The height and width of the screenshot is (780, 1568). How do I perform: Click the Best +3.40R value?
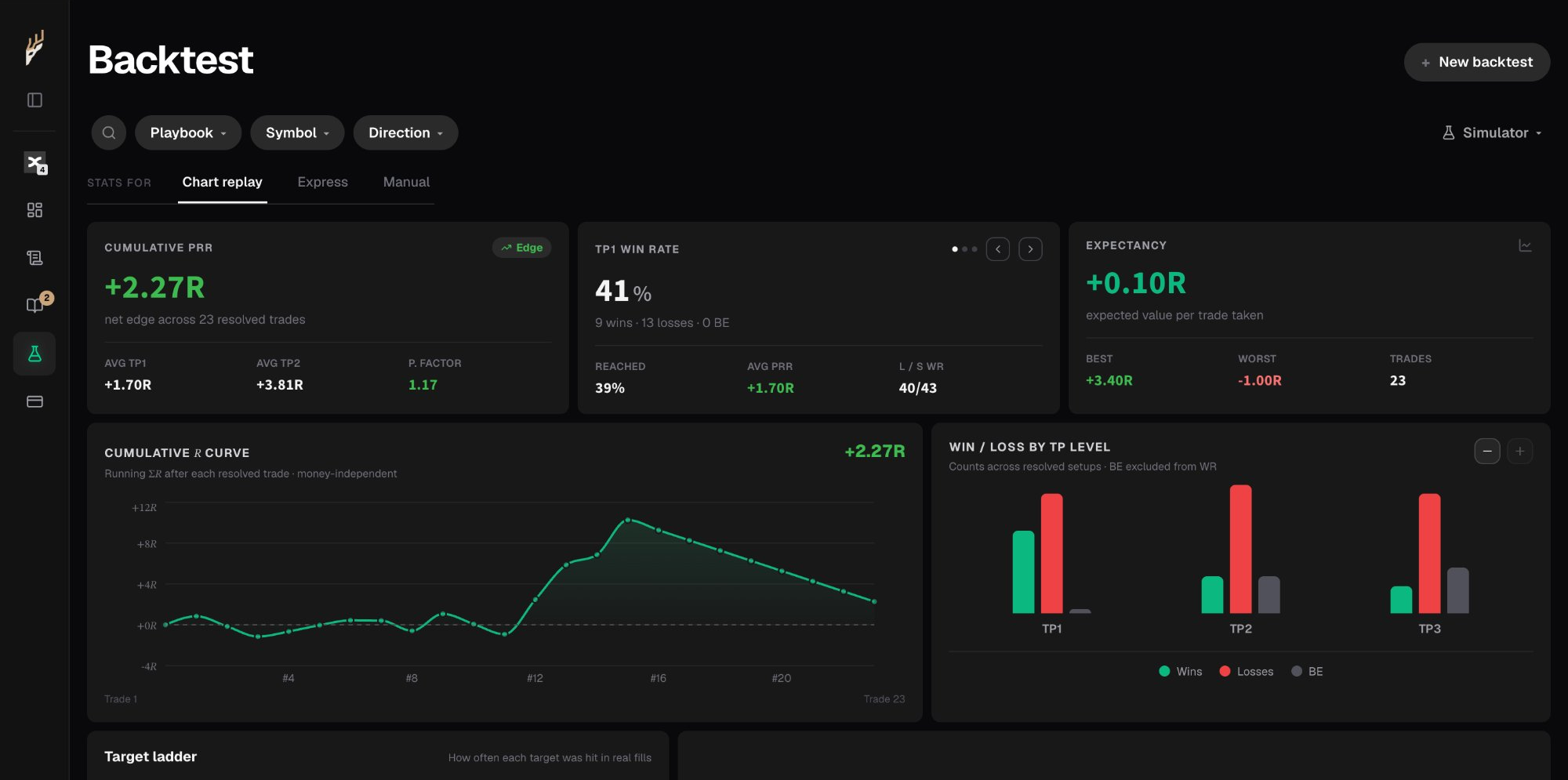point(1109,380)
